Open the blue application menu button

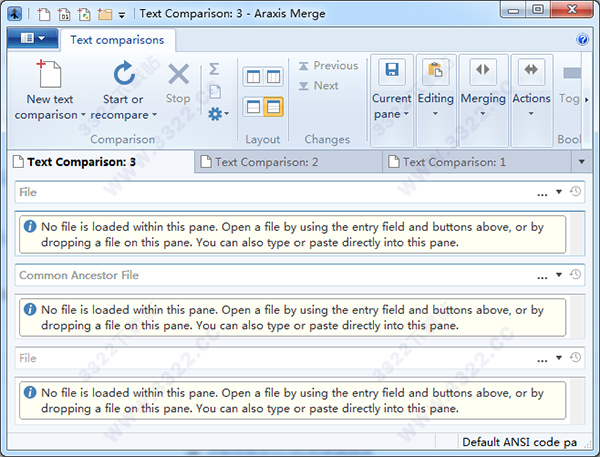[x=33, y=38]
